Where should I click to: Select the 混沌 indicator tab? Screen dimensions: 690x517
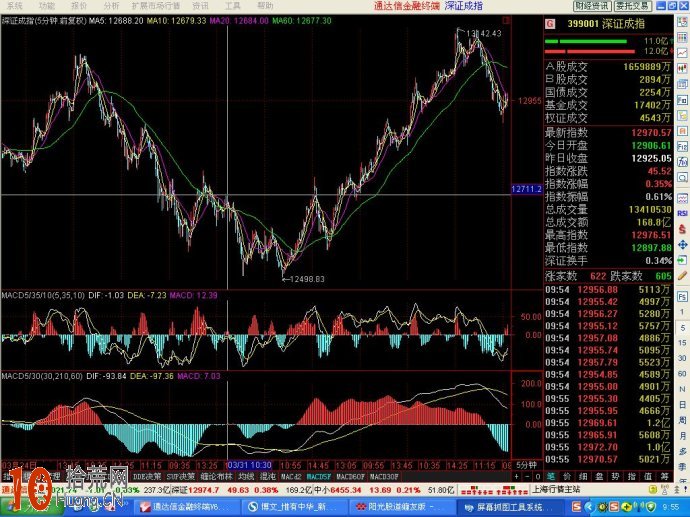[x=268, y=477]
